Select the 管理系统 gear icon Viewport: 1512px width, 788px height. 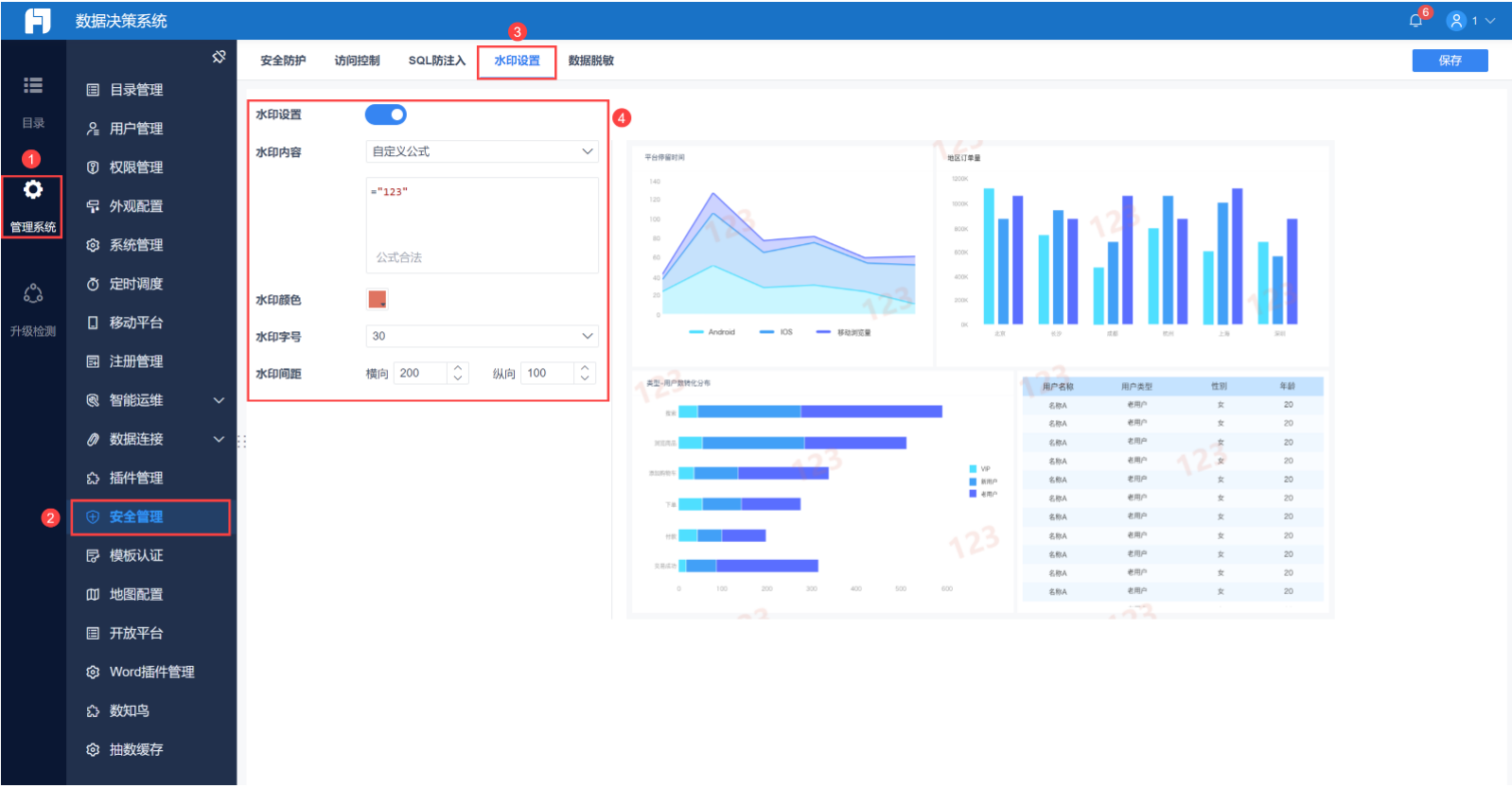click(x=33, y=189)
